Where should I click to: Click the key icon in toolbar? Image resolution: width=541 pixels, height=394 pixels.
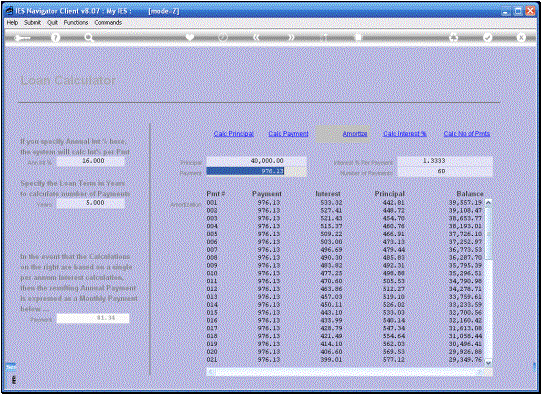pyautogui.click(x=22, y=38)
